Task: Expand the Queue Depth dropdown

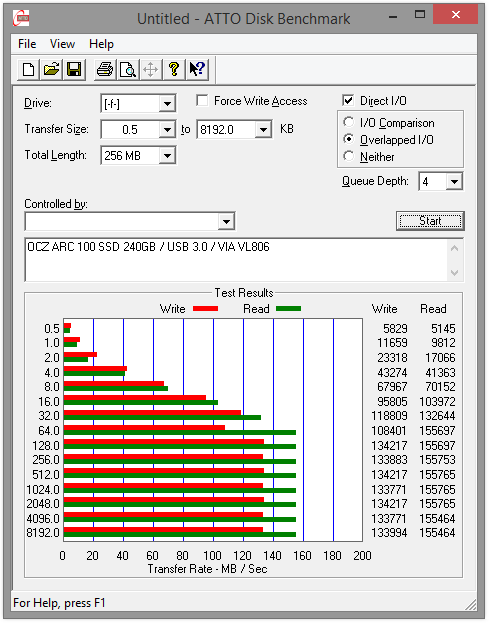Action: tap(454, 182)
